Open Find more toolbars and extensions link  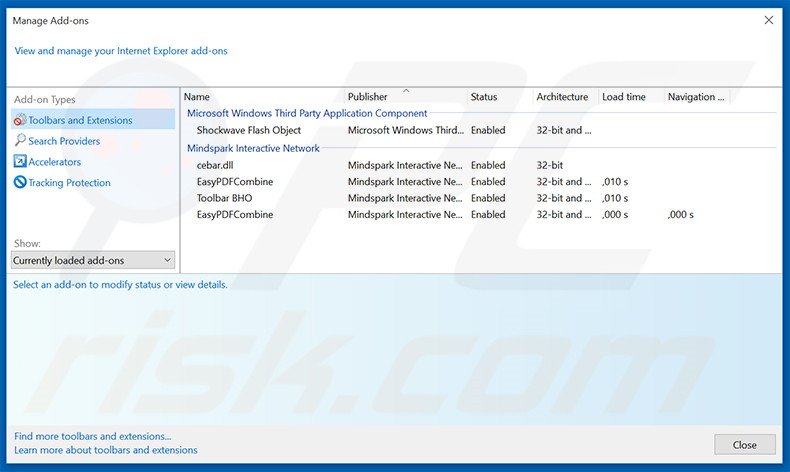click(93, 436)
